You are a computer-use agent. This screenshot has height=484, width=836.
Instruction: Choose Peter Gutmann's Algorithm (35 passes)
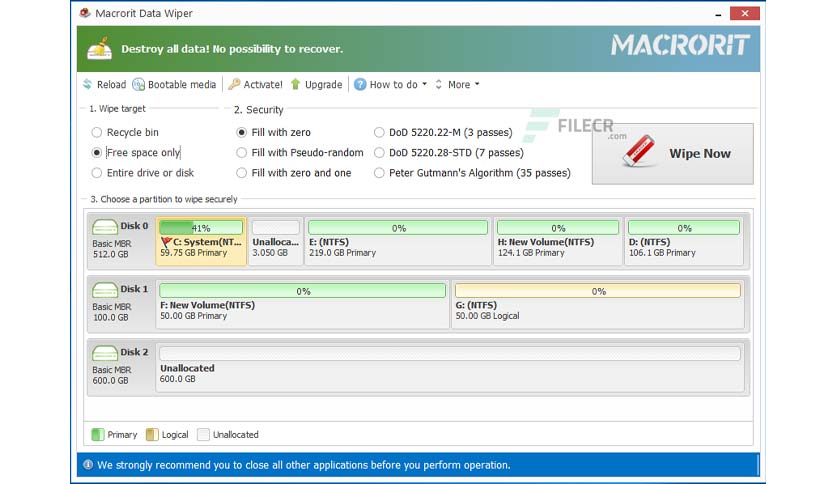pyautogui.click(x=379, y=173)
